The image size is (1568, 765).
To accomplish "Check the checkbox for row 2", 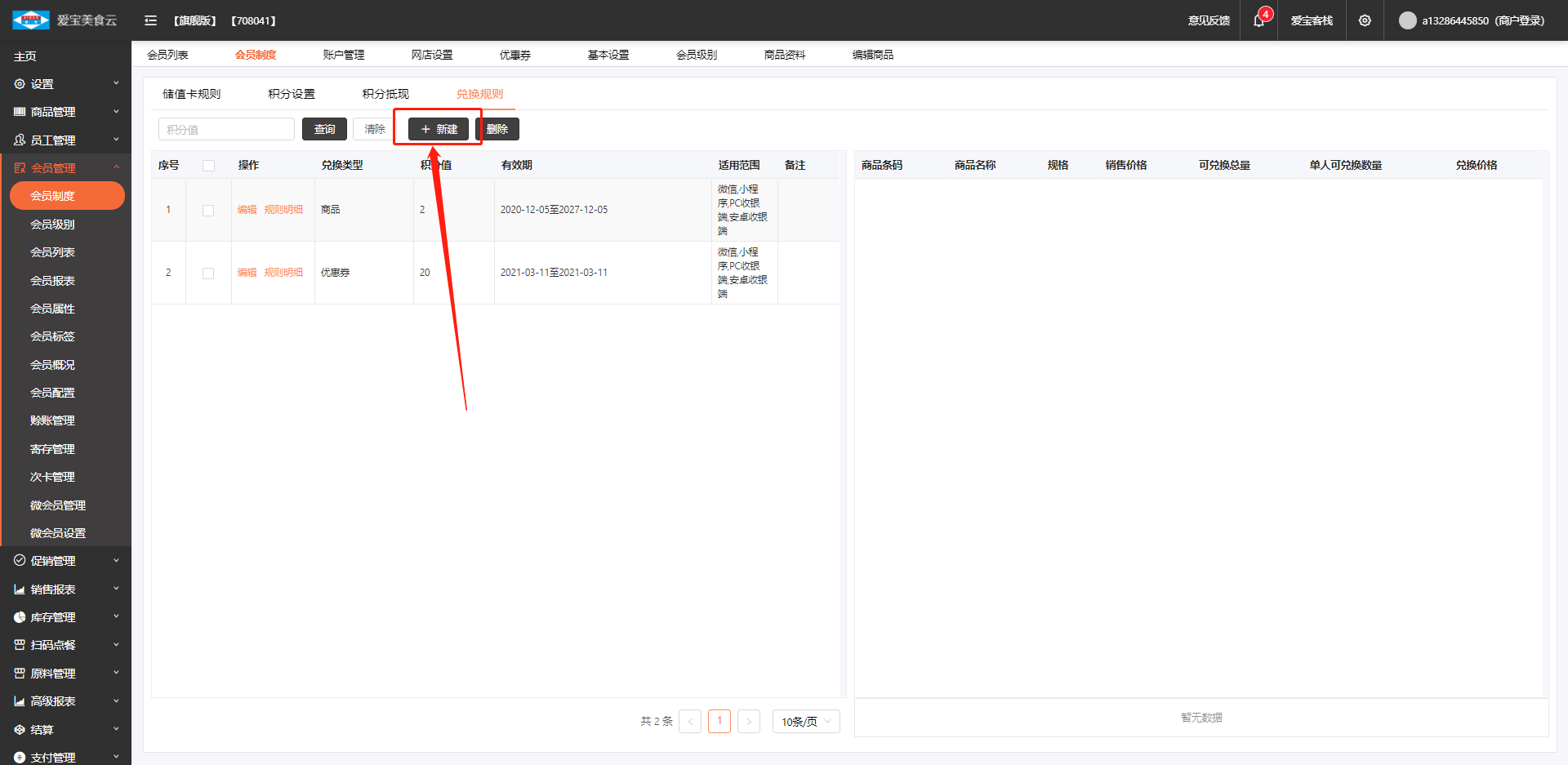I will coord(208,274).
